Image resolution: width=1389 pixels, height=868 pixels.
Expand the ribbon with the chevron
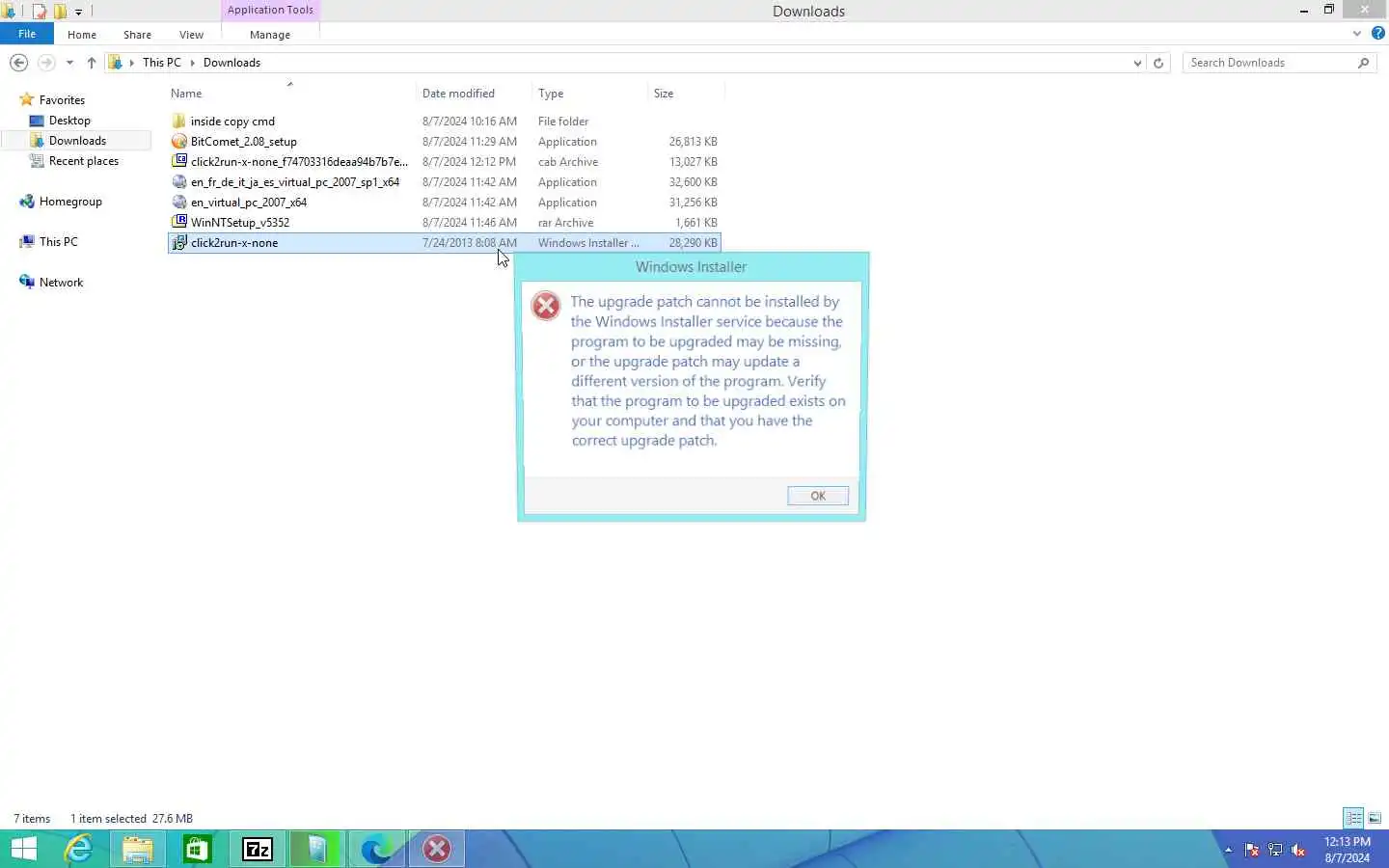1357,33
